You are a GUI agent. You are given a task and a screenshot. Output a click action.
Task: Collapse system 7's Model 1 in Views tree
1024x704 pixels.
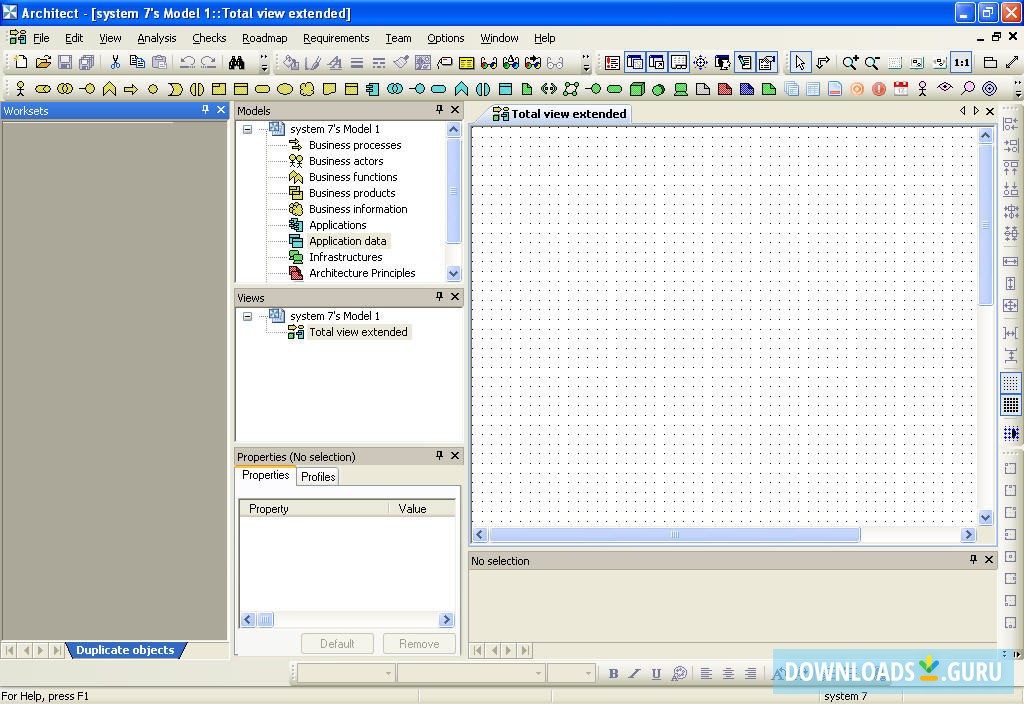click(247, 316)
